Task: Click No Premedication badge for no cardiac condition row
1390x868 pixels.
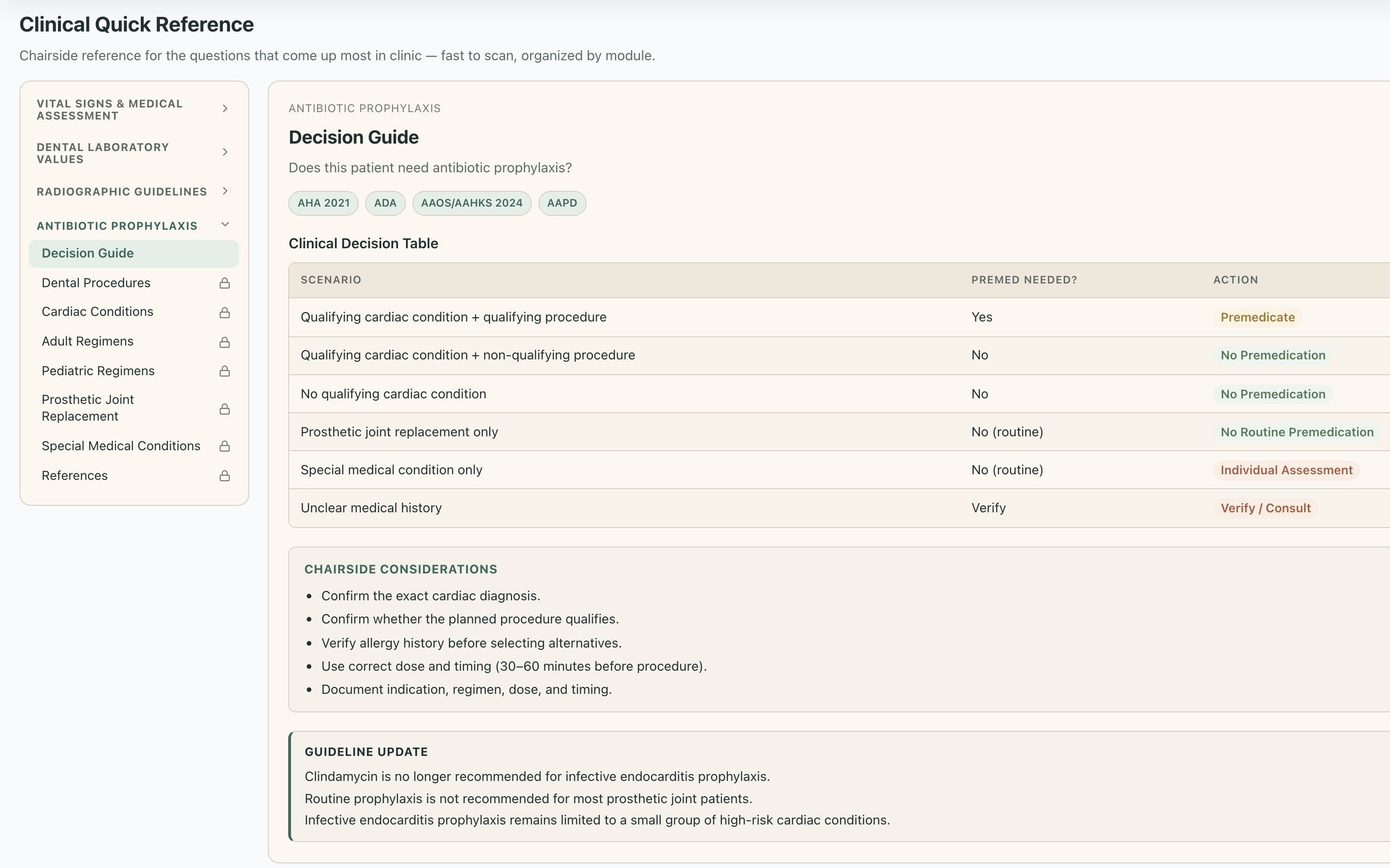Action: tap(1273, 394)
